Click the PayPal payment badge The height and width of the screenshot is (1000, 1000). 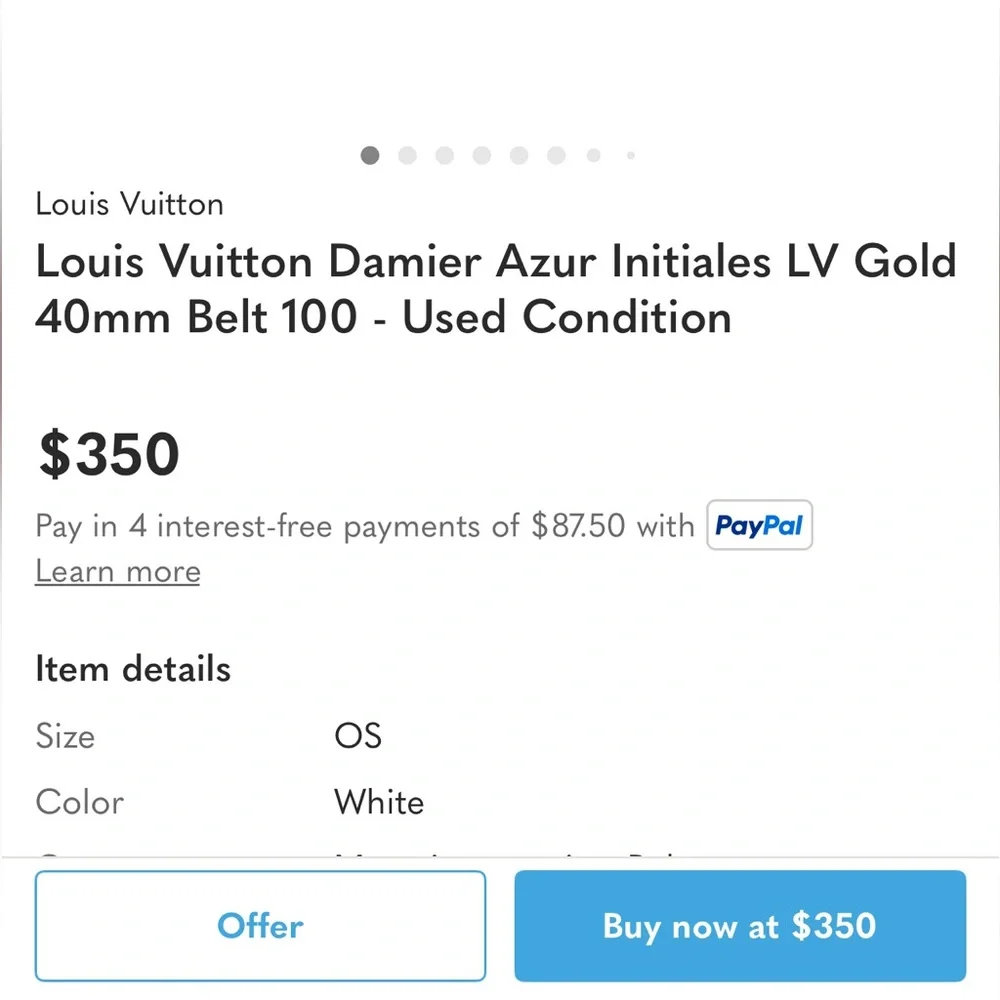point(759,525)
